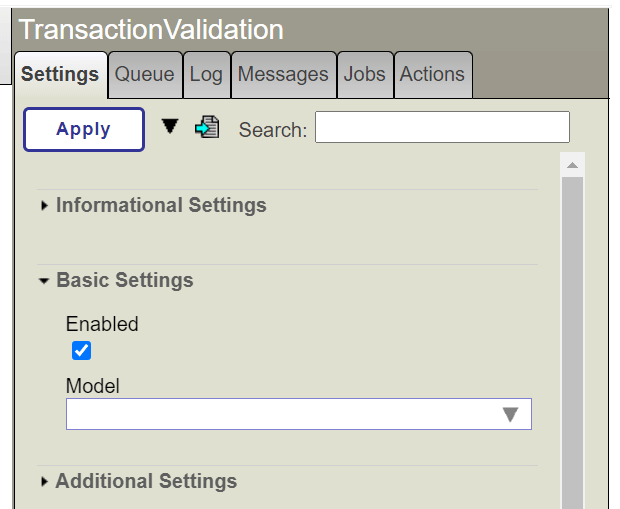
Task: Switch to the Settings tab
Action: click(x=60, y=75)
